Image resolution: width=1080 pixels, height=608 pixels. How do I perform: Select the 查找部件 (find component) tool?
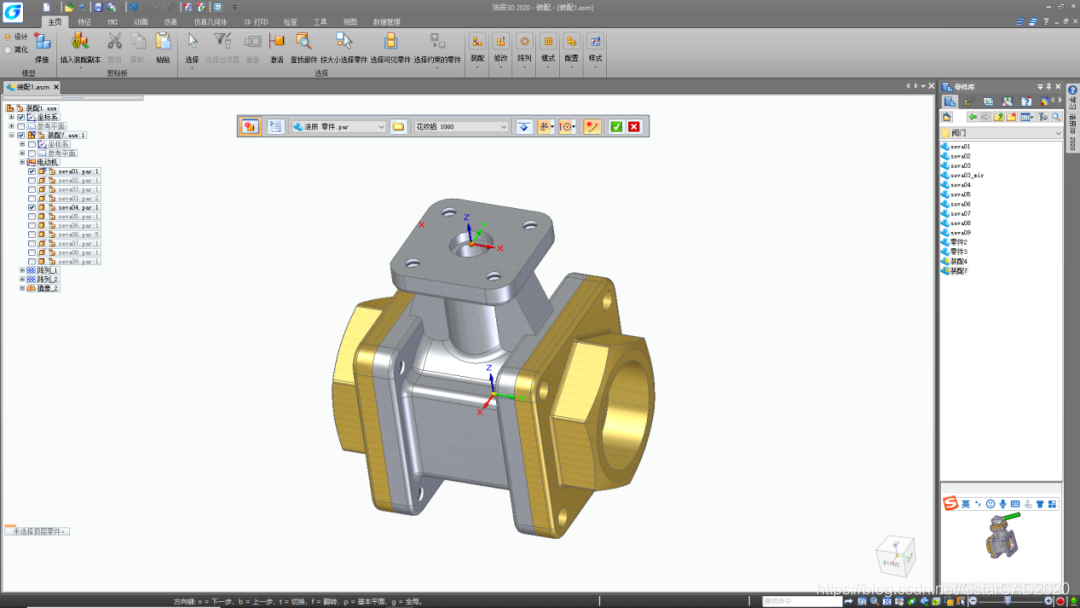(x=303, y=42)
